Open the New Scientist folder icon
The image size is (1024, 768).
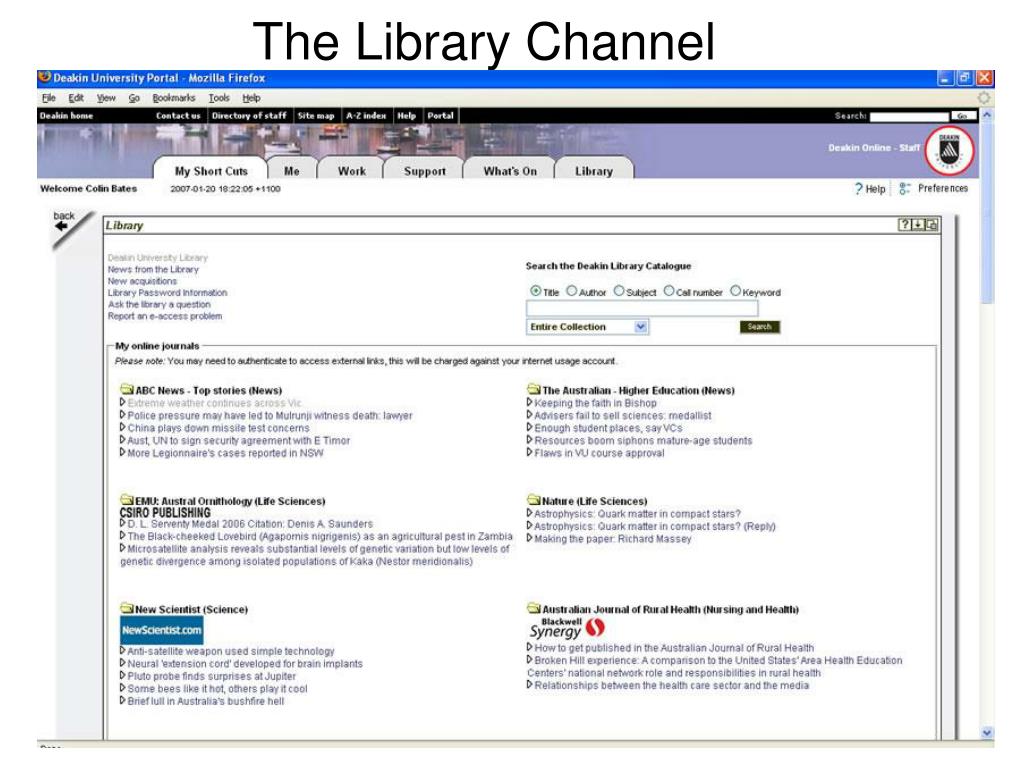coord(127,609)
